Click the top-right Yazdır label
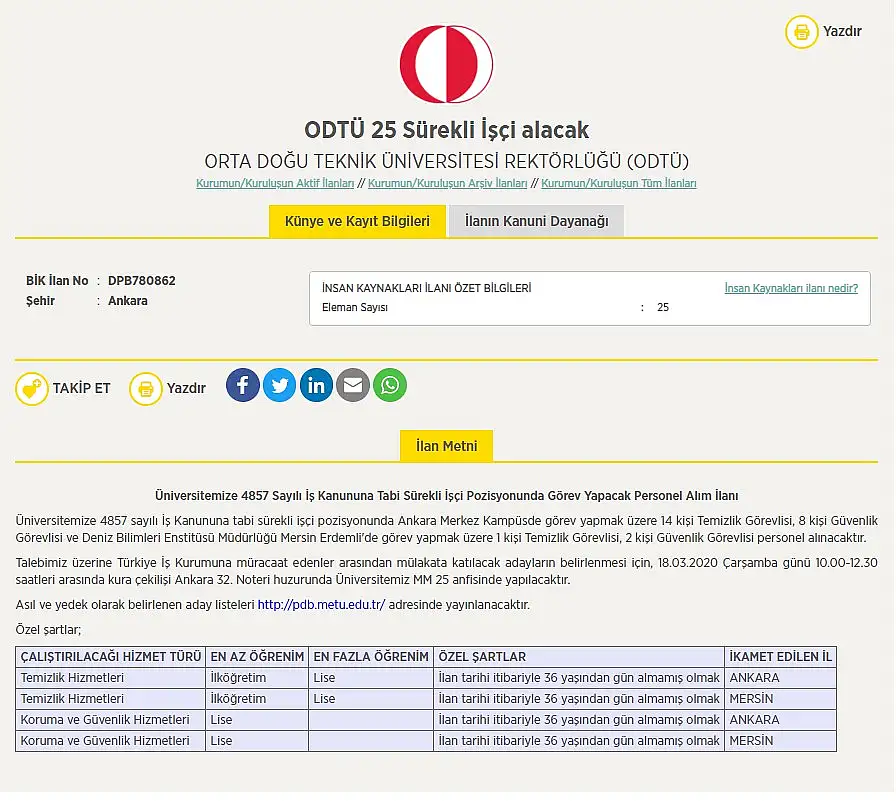The image size is (896, 801). [842, 31]
